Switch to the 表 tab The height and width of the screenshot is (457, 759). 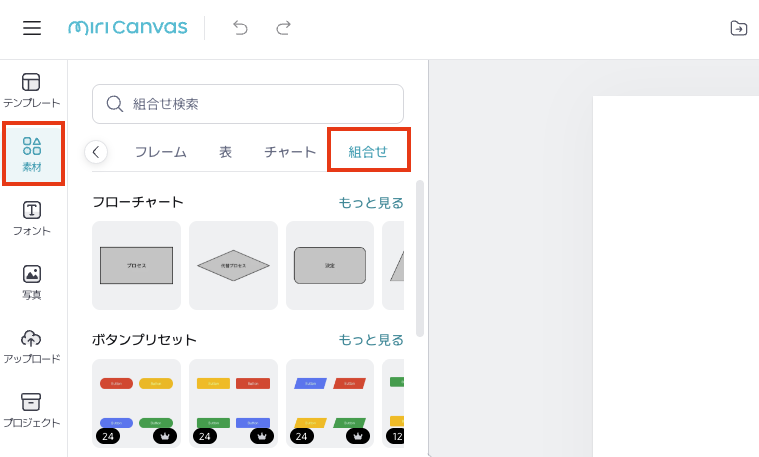click(x=225, y=152)
